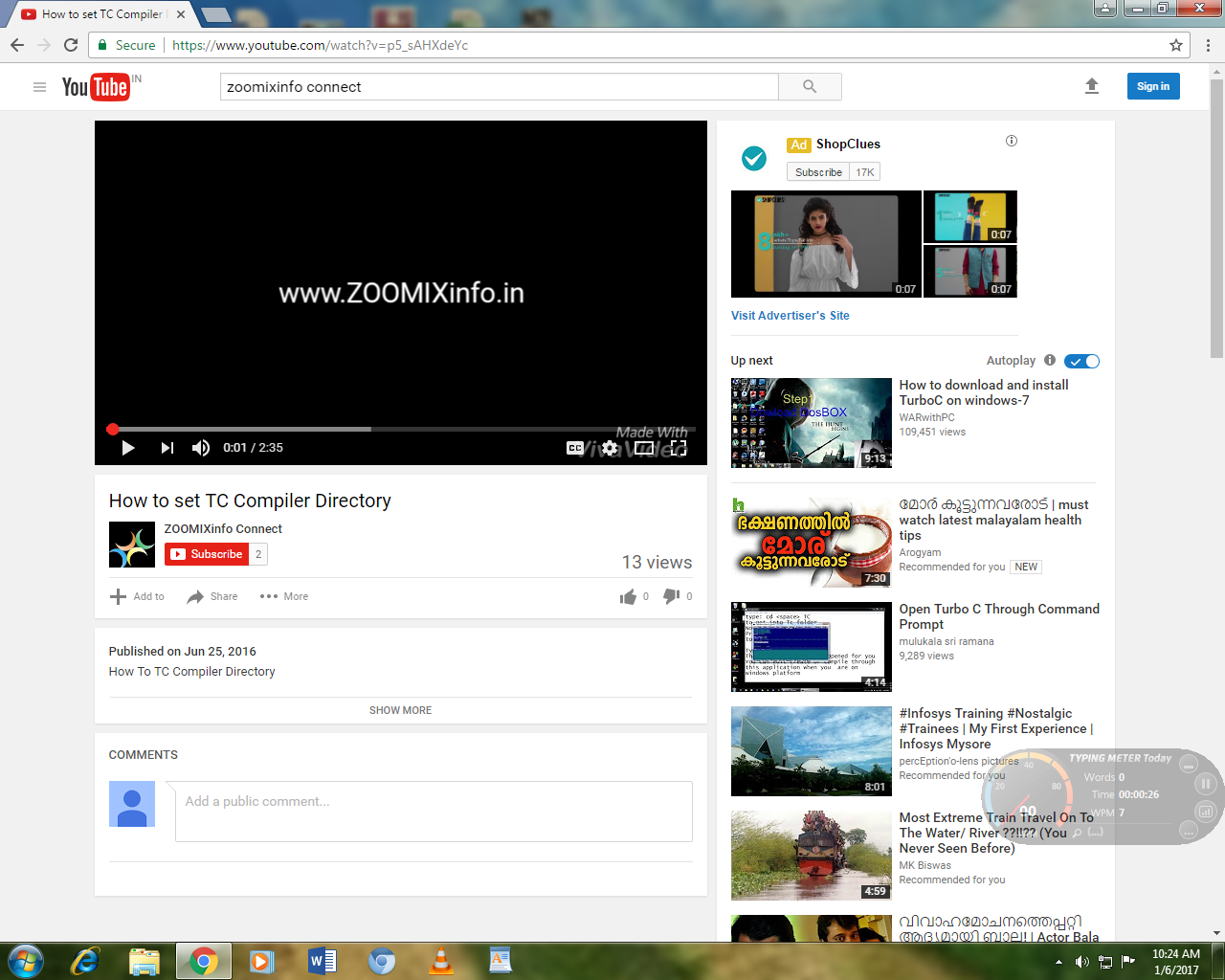Viewport: 1225px width, 980px height.
Task: Open VLC media player from taskbar
Action: 441,960
